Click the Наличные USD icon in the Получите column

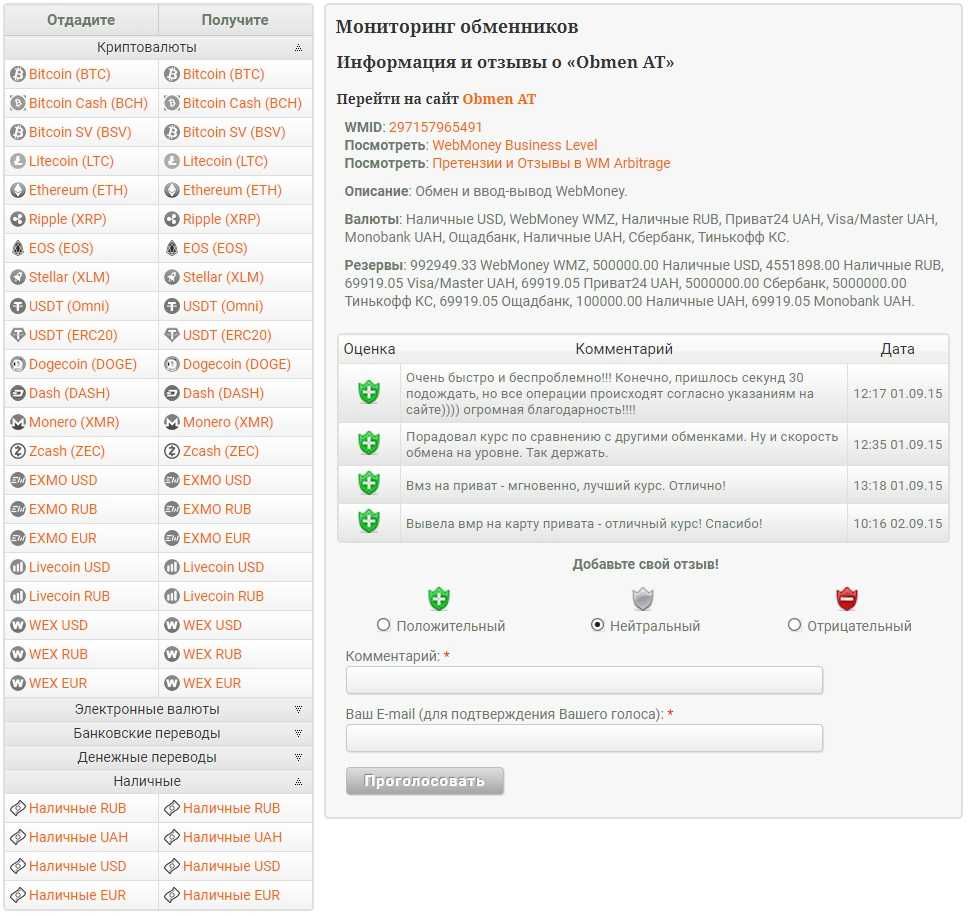(172, 867)
